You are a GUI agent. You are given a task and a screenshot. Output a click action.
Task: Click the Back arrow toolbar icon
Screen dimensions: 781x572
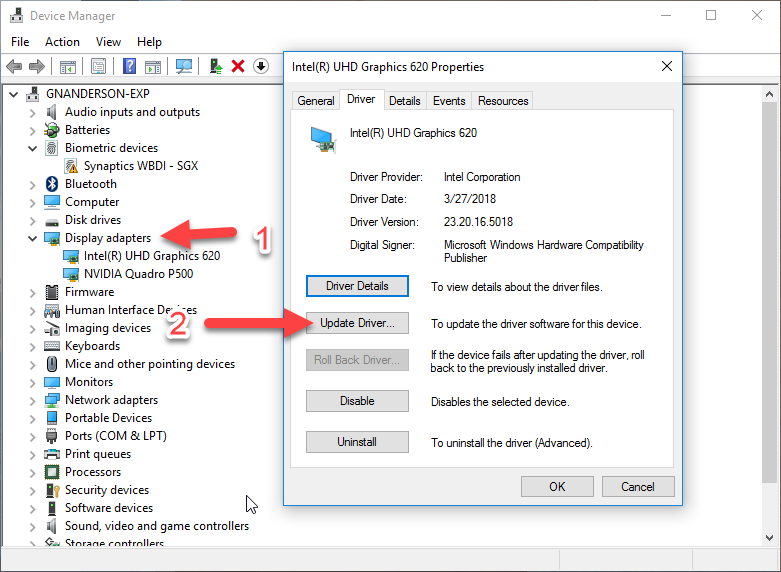[x=14, y=66]
